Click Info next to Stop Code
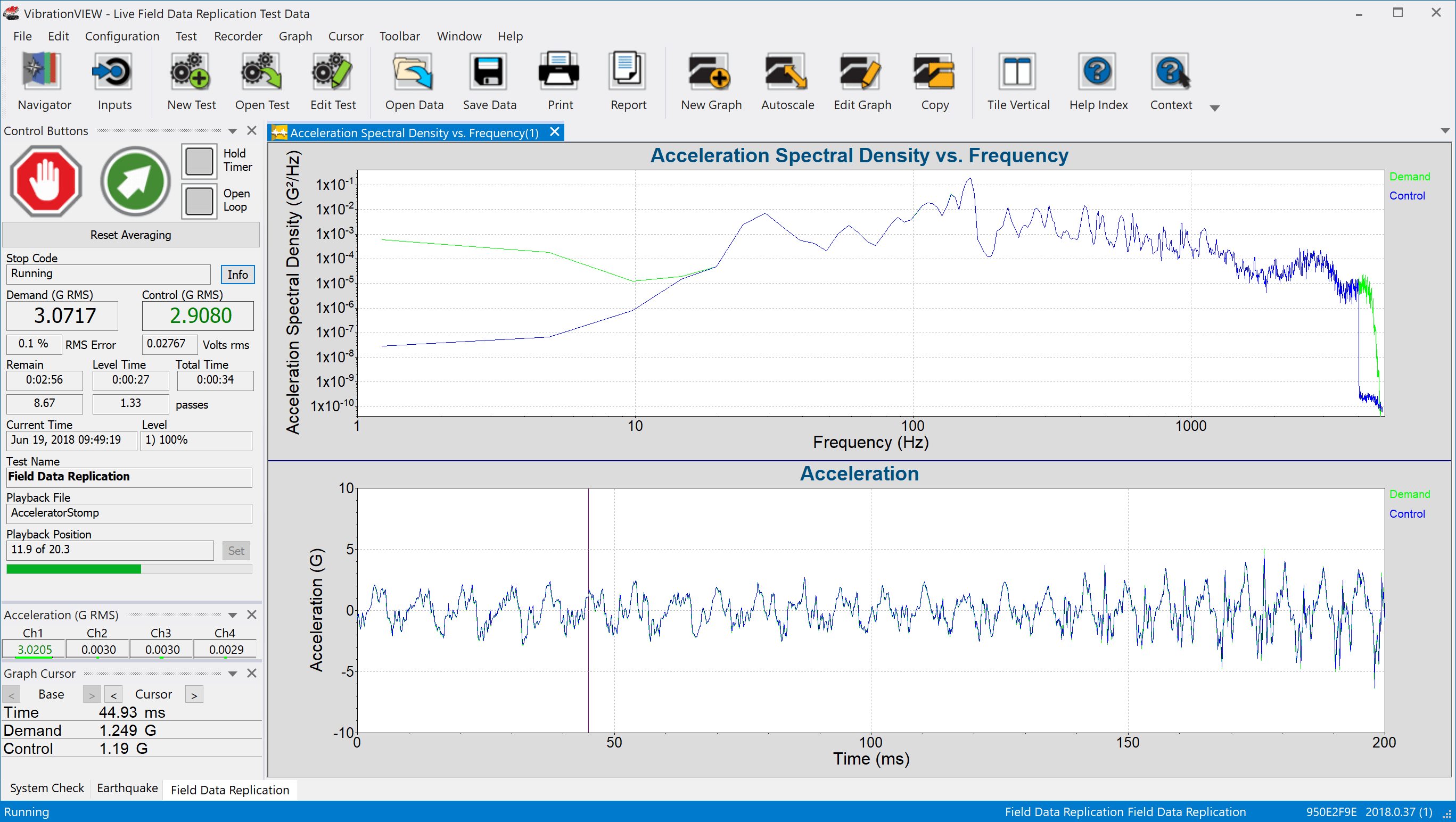This screenshot has height=822, width=1456. coord(237,274)
